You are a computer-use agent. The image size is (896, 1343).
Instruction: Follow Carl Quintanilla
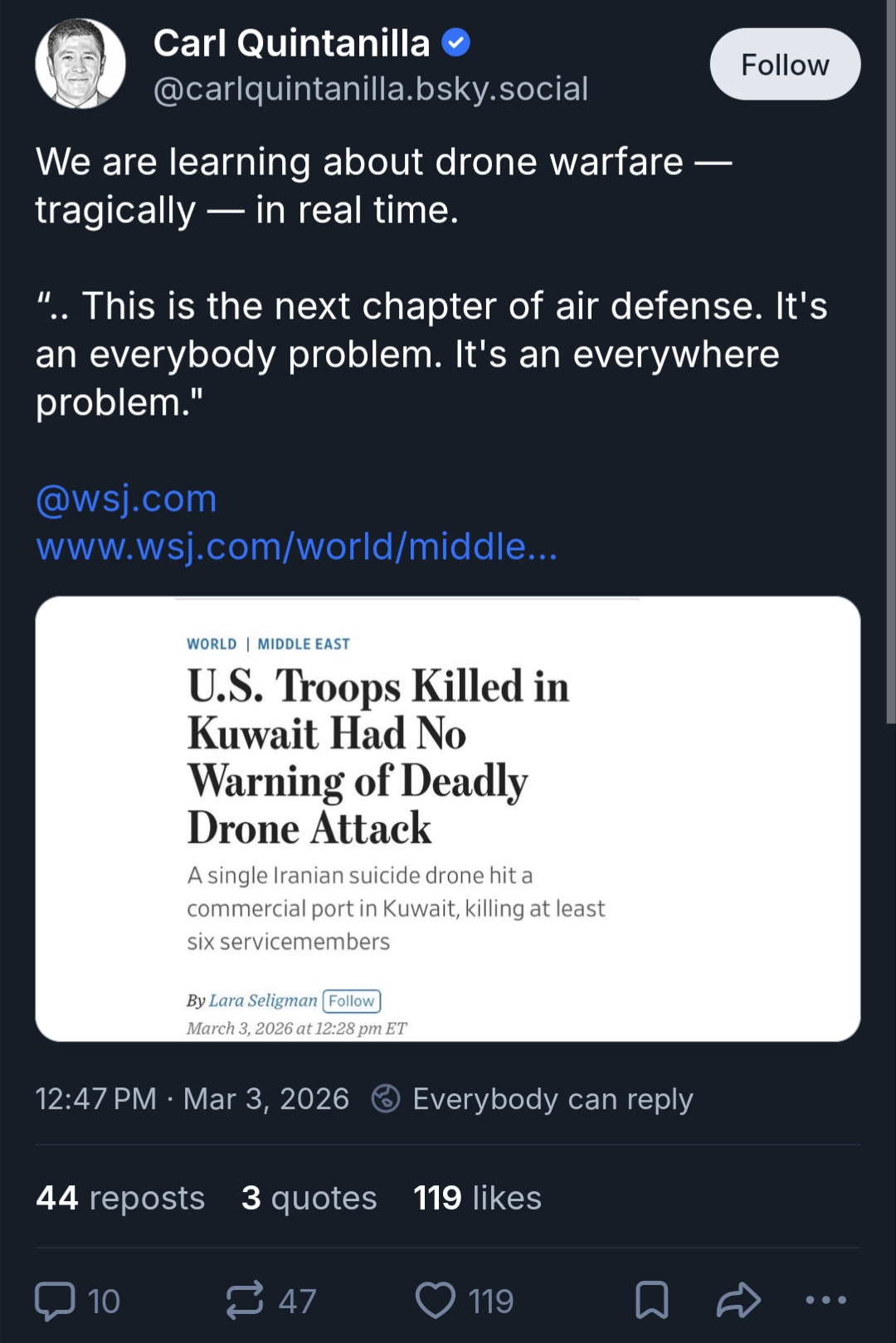coord(784,65)
